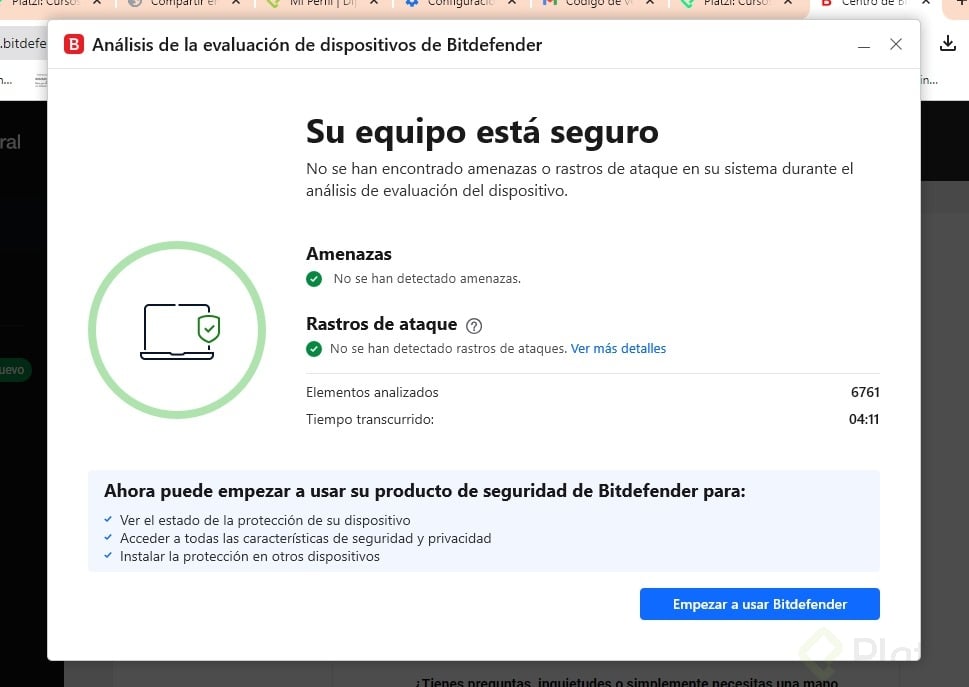Click the browser downloads icon
969x687 pixels.
pyautogui.click(x=947, y=43)
